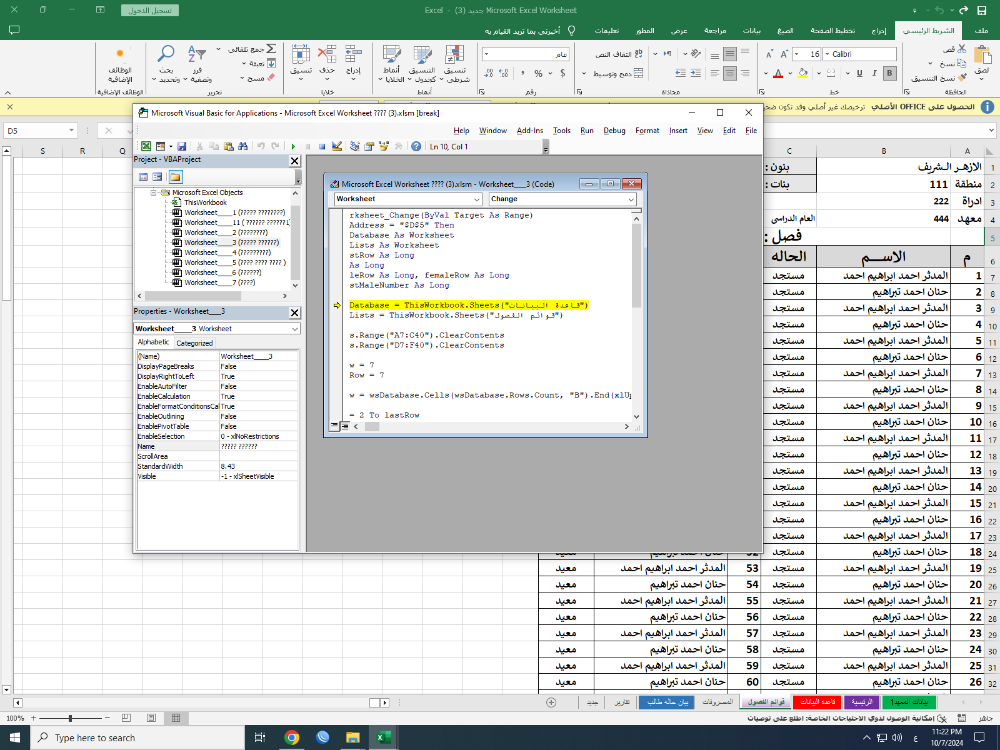Toggle Bold formatting in Excel ribbon
Screen dimensions: 1000x750
[x=890, y=73]
